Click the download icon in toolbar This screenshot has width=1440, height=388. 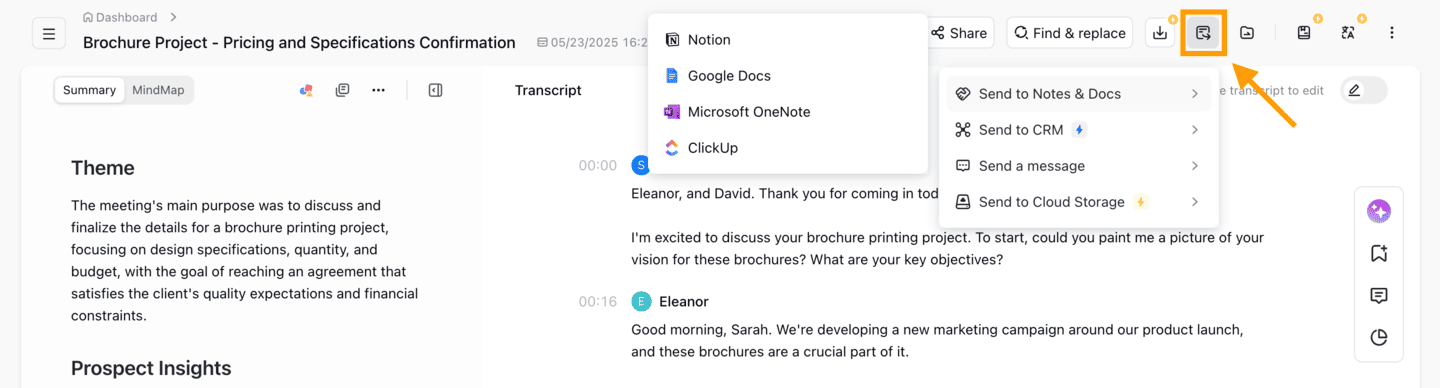(1160, 33)
